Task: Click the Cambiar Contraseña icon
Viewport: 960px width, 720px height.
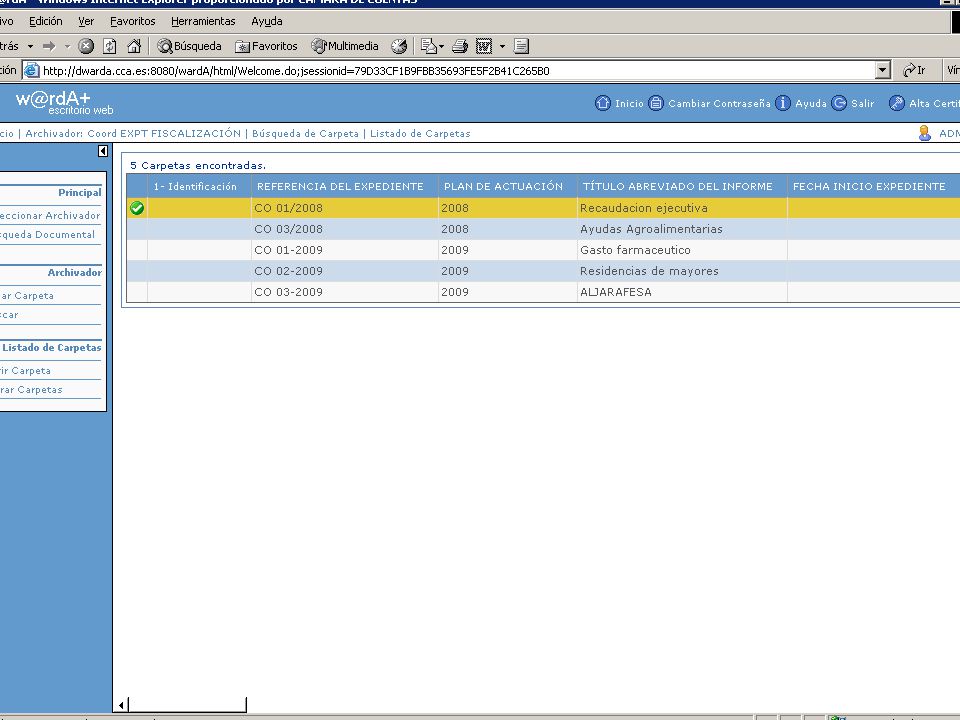Action: [656, 103]
